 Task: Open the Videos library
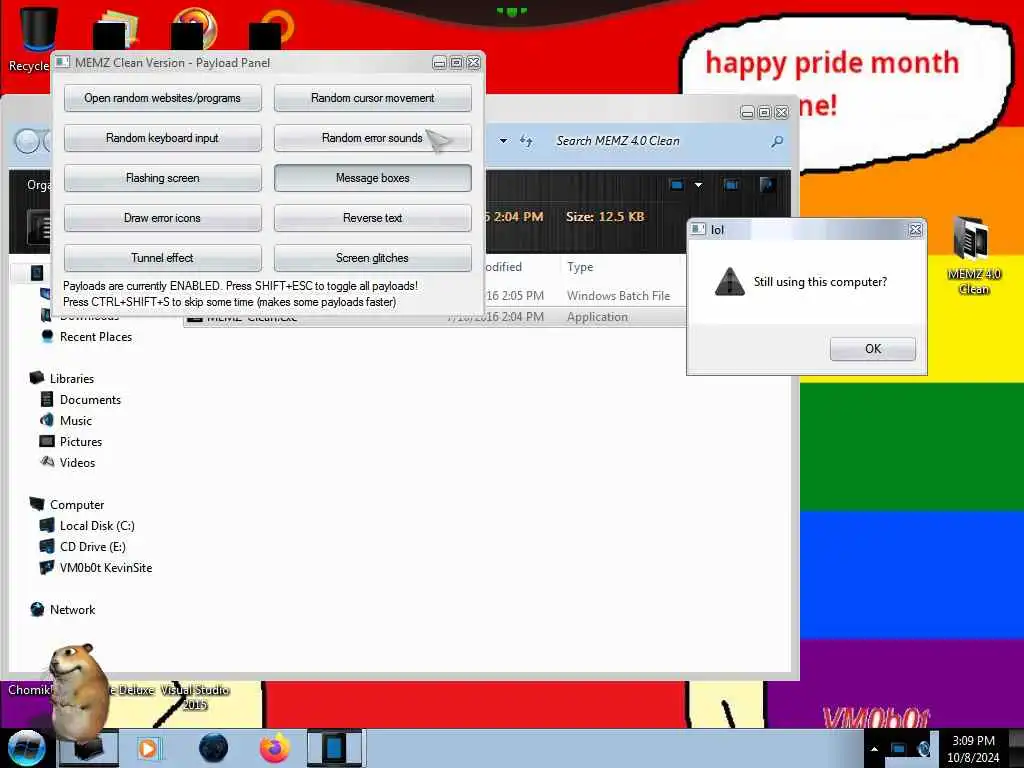pos(77,462)
